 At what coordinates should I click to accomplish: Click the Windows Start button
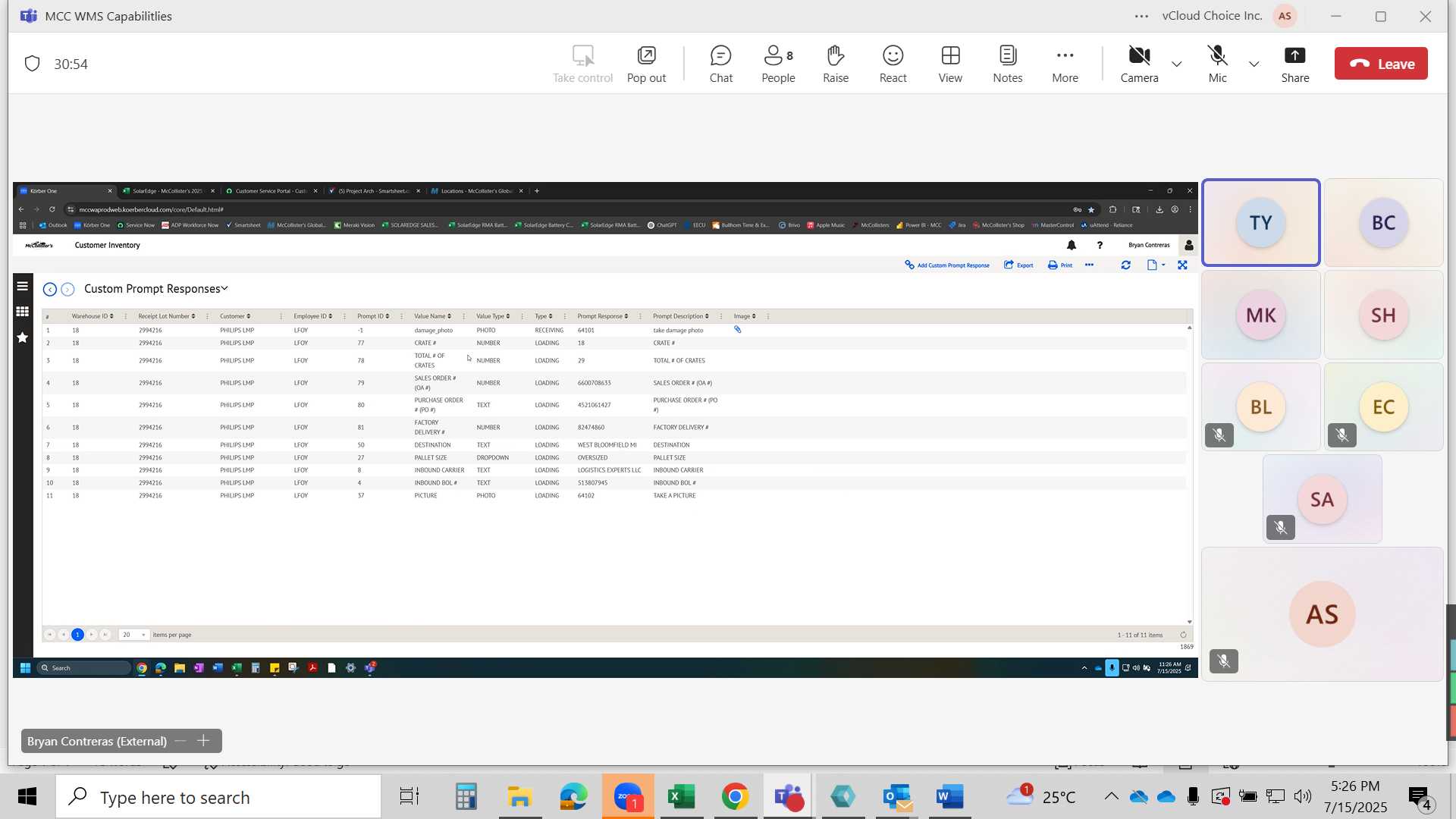pos(27,797)
